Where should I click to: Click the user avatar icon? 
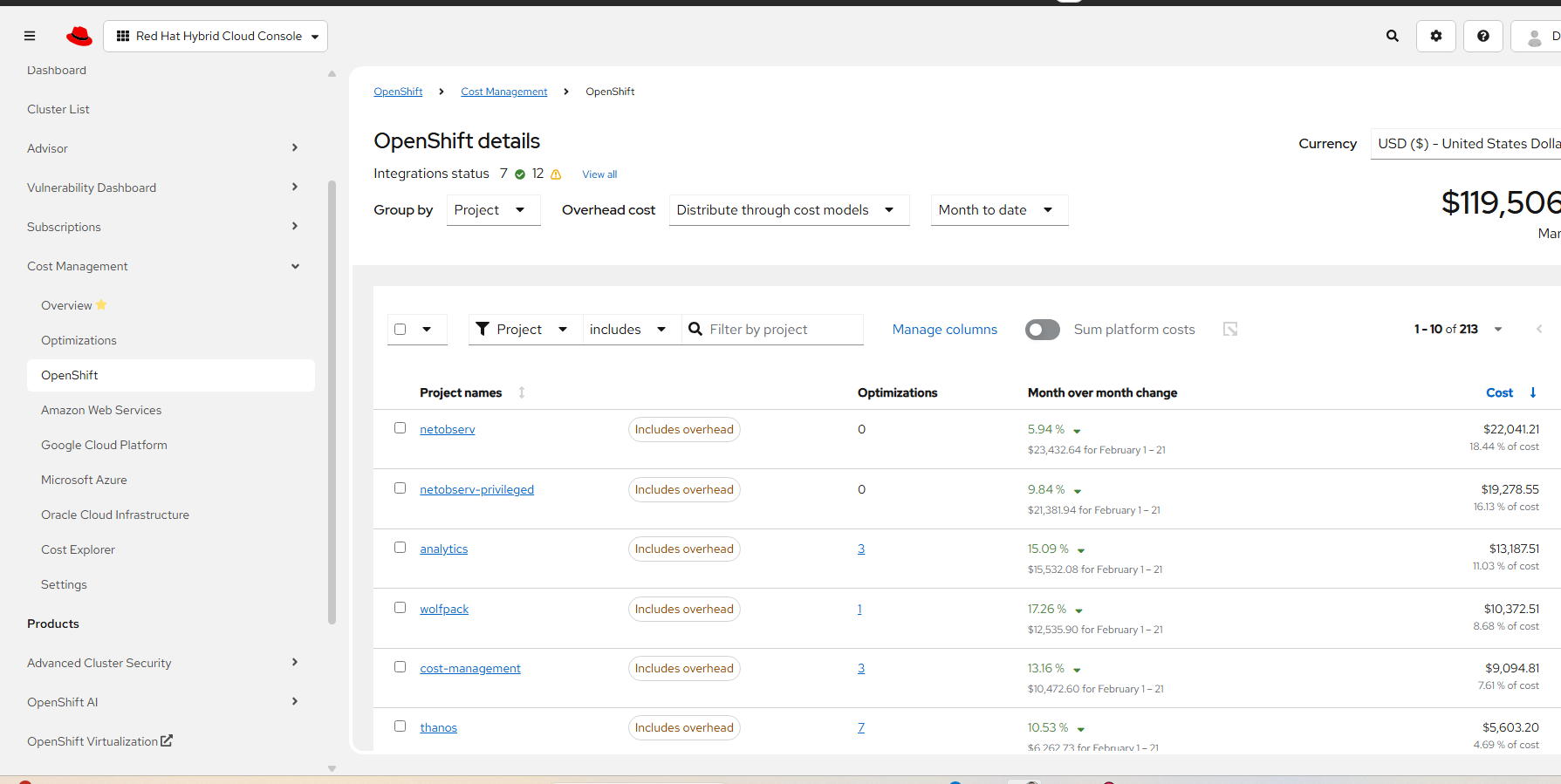click(x=1535, y=37)
